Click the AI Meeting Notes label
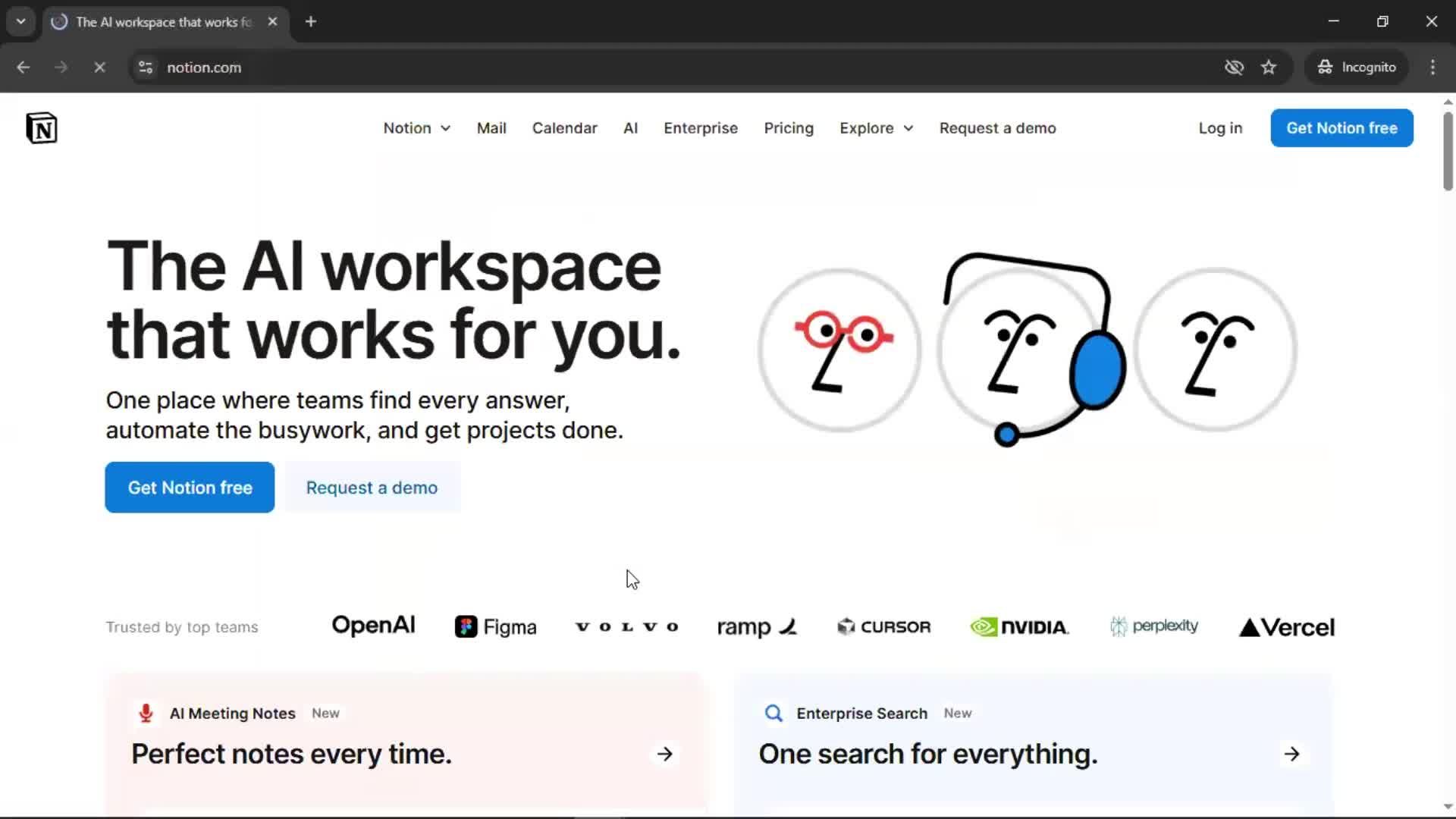This screenshot has height=819, width=1456. pyautogui.click(x=232, y=714)
